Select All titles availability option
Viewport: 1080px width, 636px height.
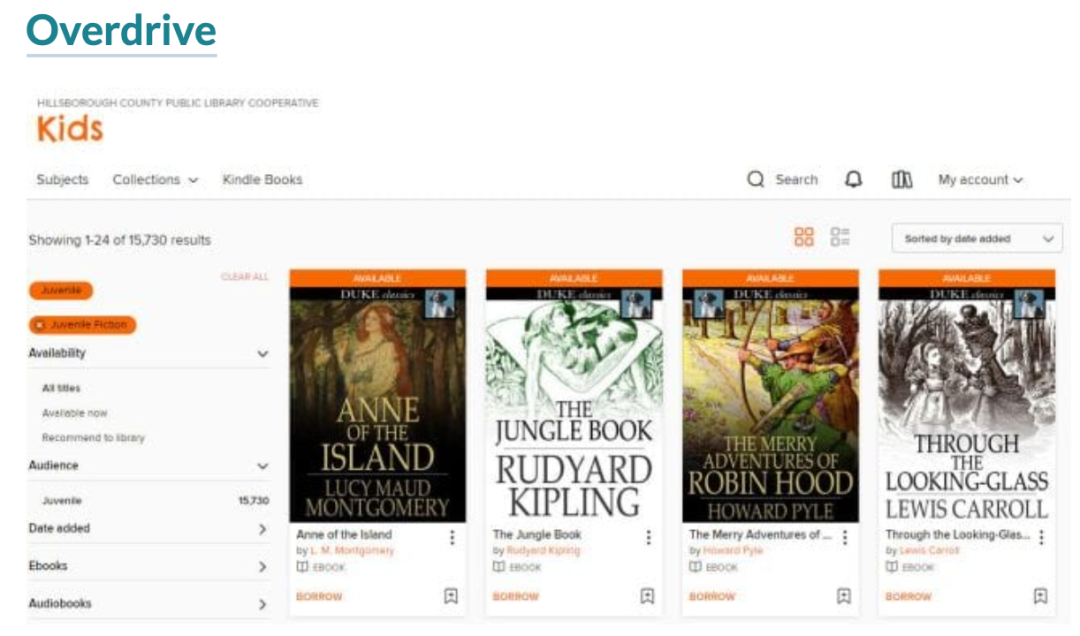click(x=61, y=388)
